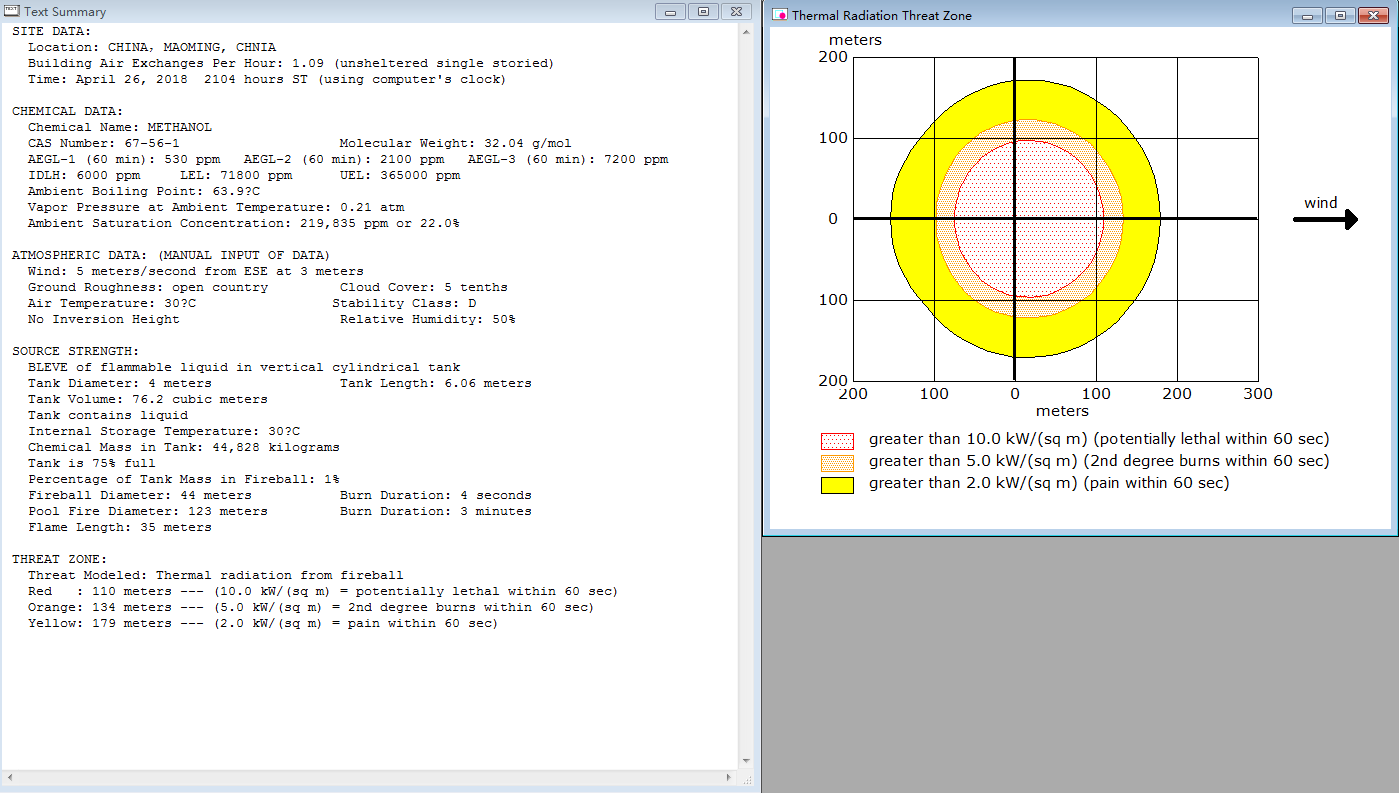
Task: Click the 'Wind: 5 meters/second from ESE' line
Action: point(196,271)
